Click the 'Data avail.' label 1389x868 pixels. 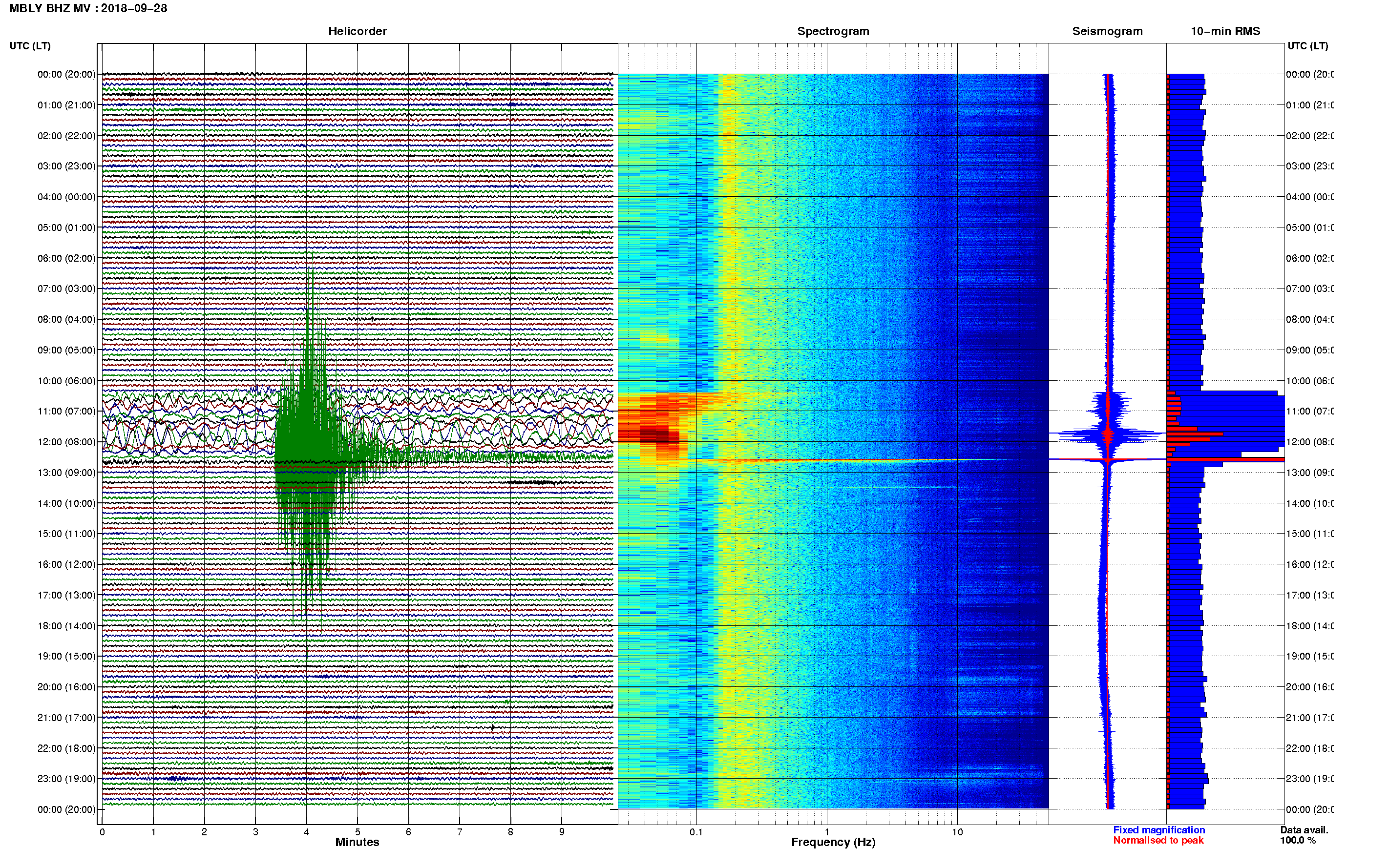pos(1304,829)
